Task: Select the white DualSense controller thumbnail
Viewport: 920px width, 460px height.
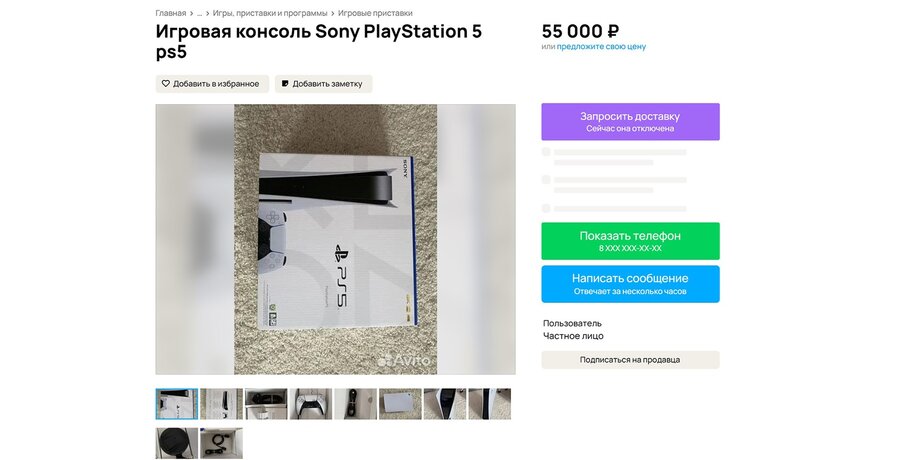Action: coord(311,404)
